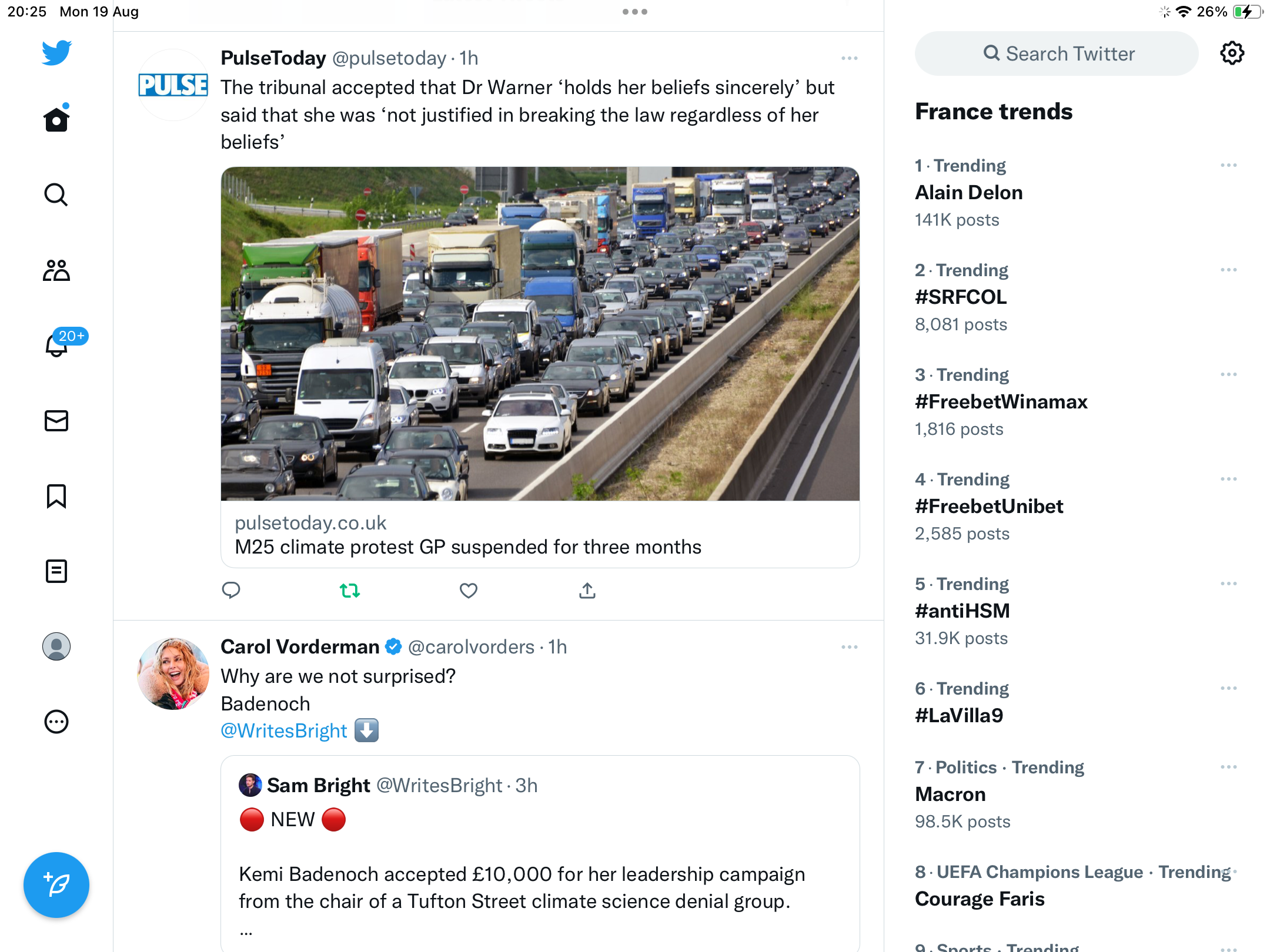Toggle like on the PulseToday tweet

click(469, 591)
